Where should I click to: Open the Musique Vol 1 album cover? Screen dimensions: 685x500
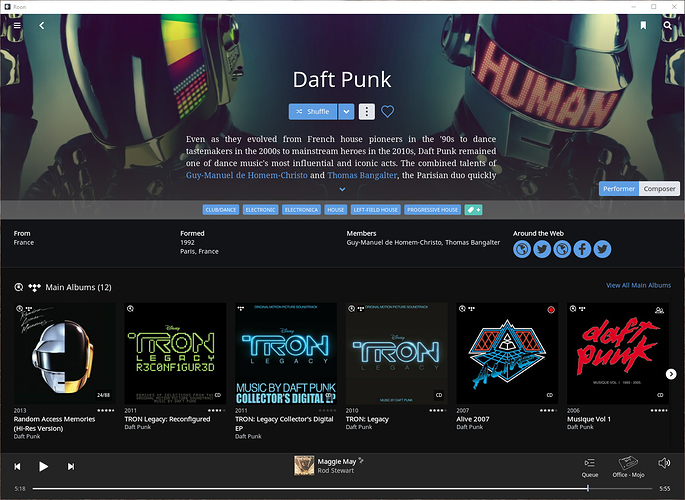click(618, 353)
